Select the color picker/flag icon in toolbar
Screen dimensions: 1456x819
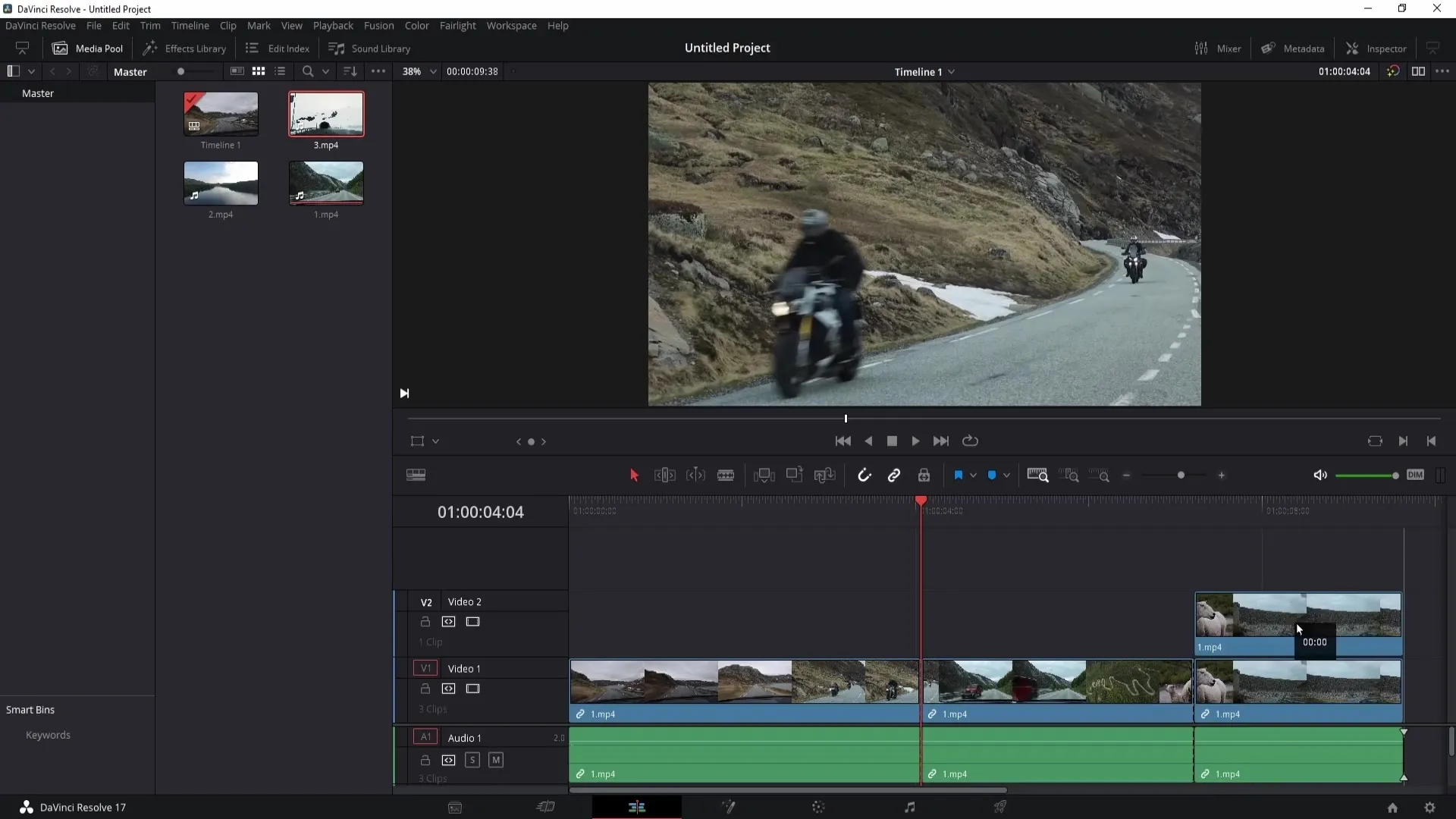[958, 475]
